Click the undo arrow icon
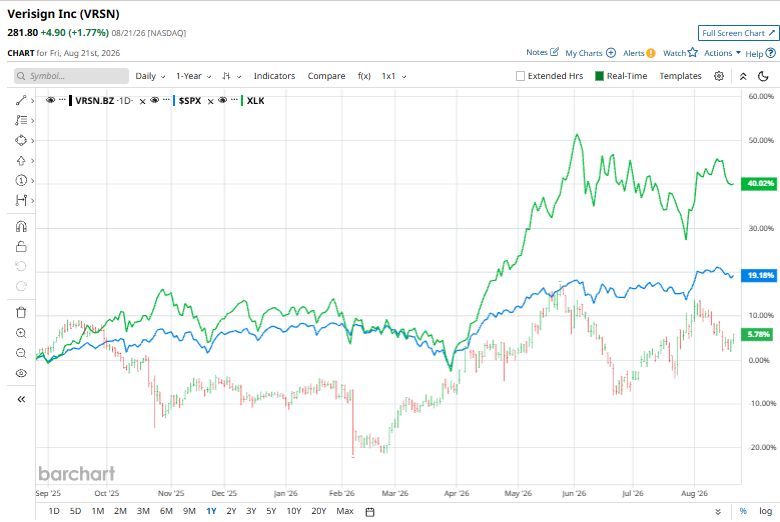Screen dimensions: 780x522 point(21,266)
